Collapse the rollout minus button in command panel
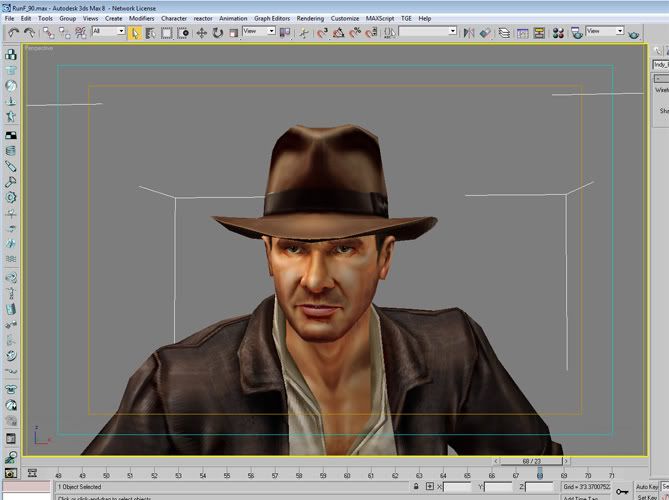669x500 pixels. click(660, 78)
